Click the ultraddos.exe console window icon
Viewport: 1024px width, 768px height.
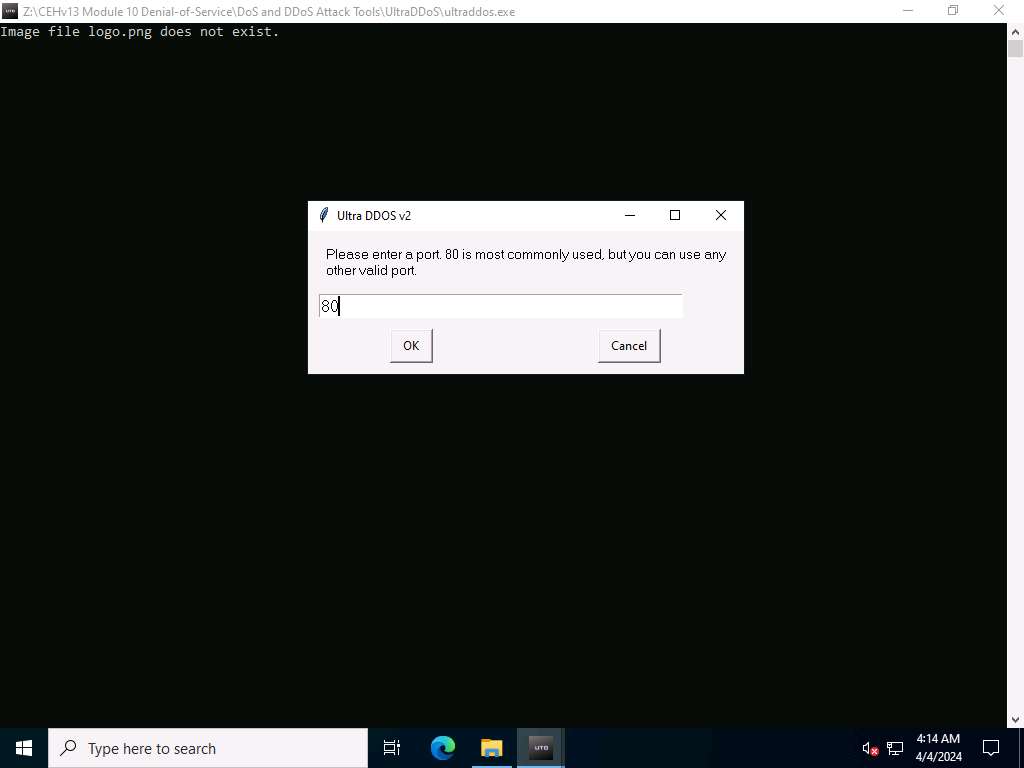click(10, 11)
